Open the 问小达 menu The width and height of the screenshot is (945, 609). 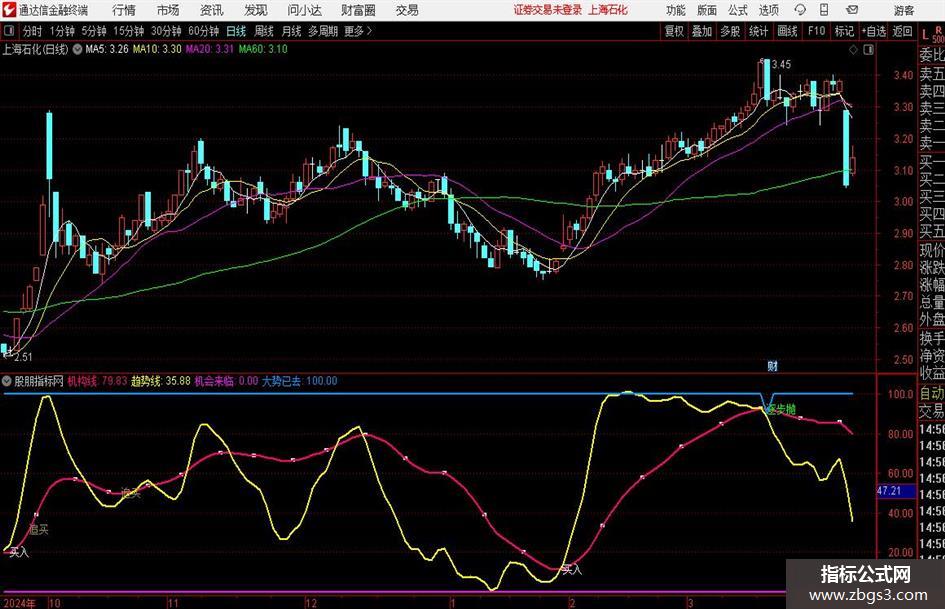[x=304, y=10]
